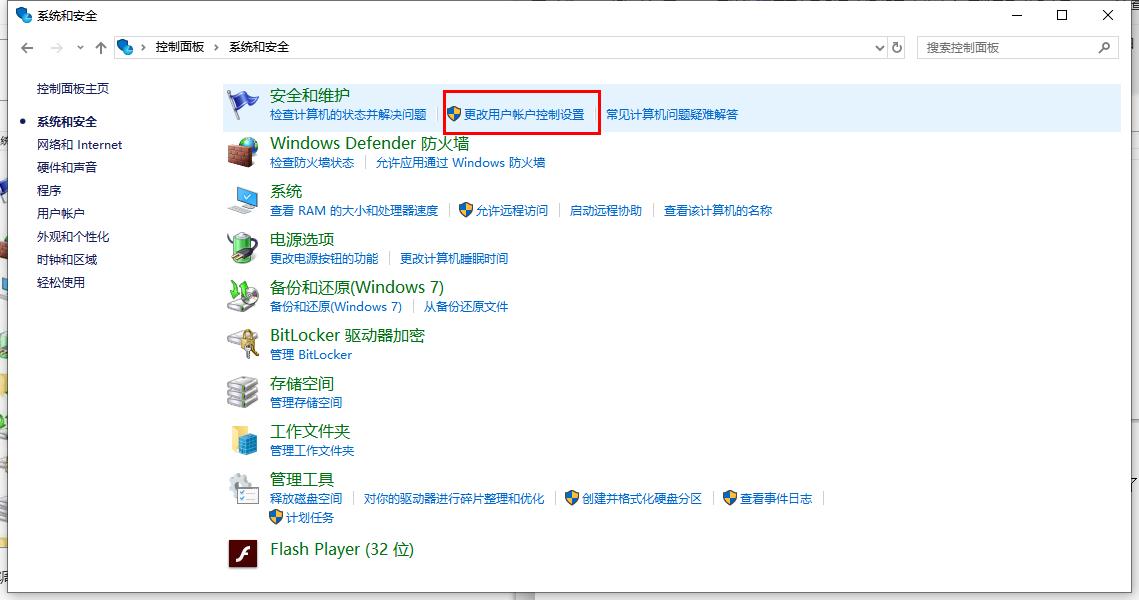Open 更改计算机睡眠时间 link
Image resolution: width=1139 pixels, height=600 pixels.
click(454, 259)
